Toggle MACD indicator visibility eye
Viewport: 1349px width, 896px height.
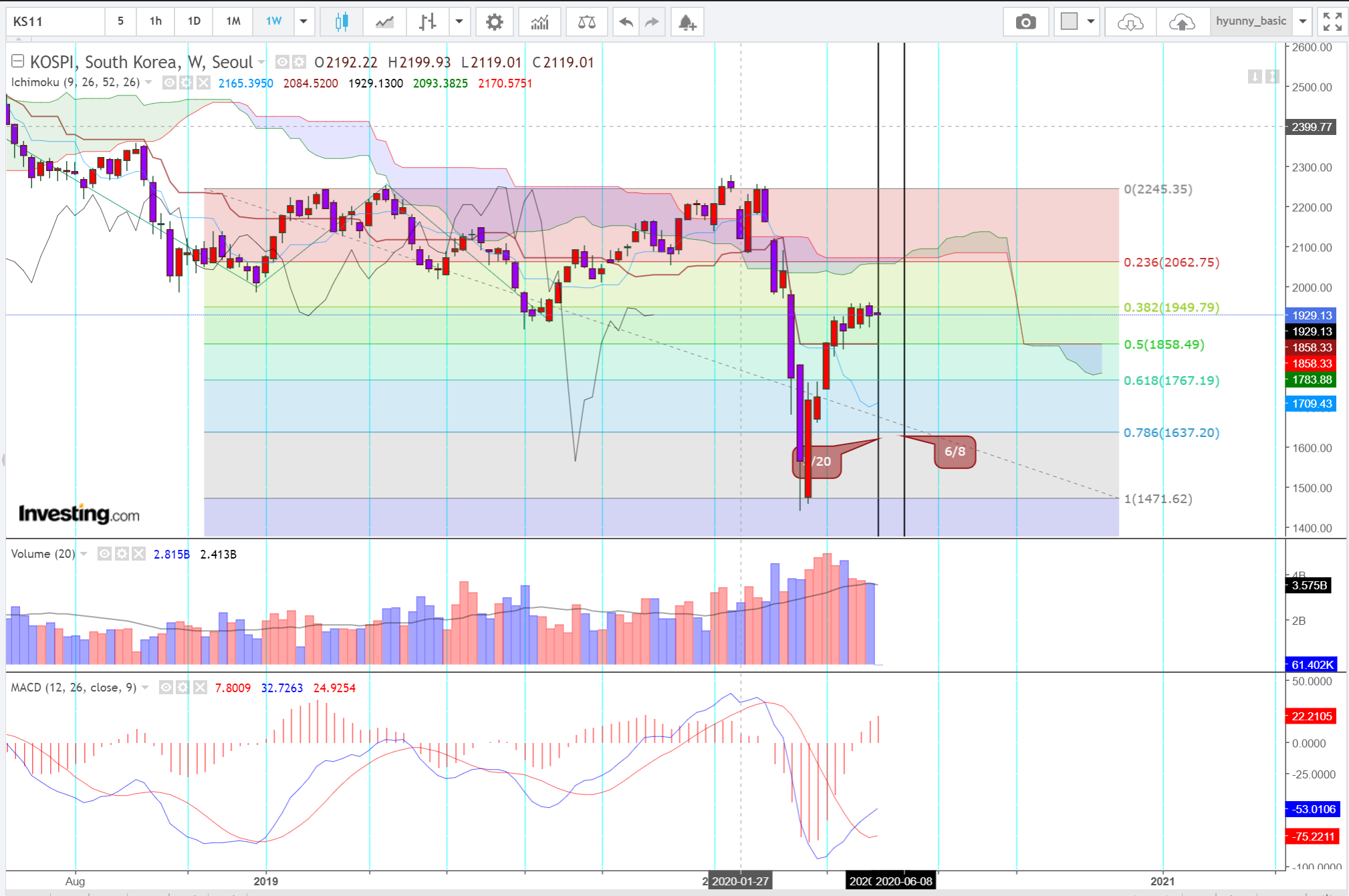(166, 688)
